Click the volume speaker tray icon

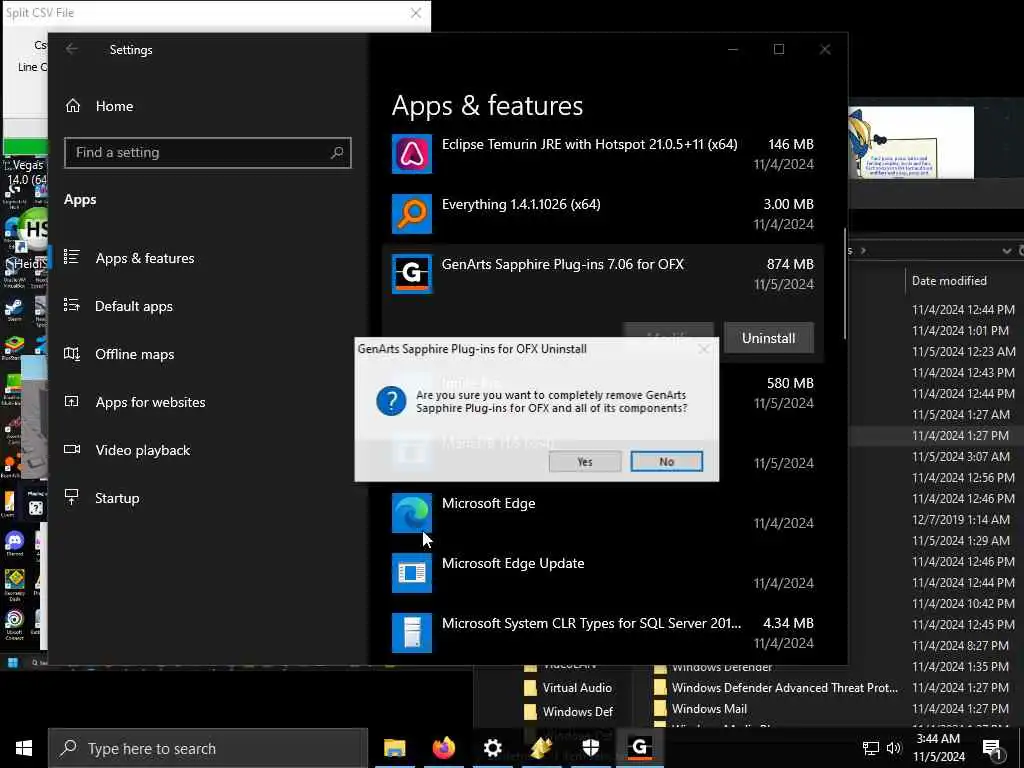(893, 748)
